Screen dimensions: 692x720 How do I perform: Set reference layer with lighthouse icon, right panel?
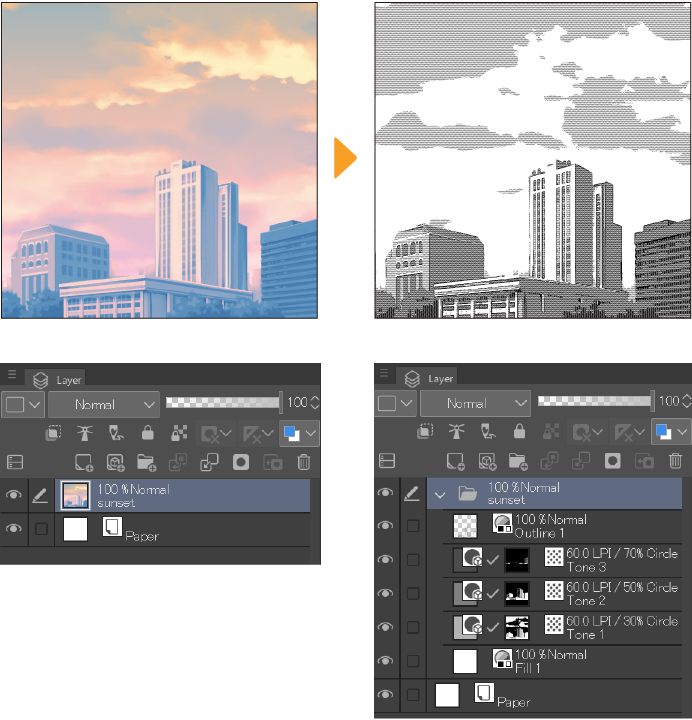click(459, 433)
